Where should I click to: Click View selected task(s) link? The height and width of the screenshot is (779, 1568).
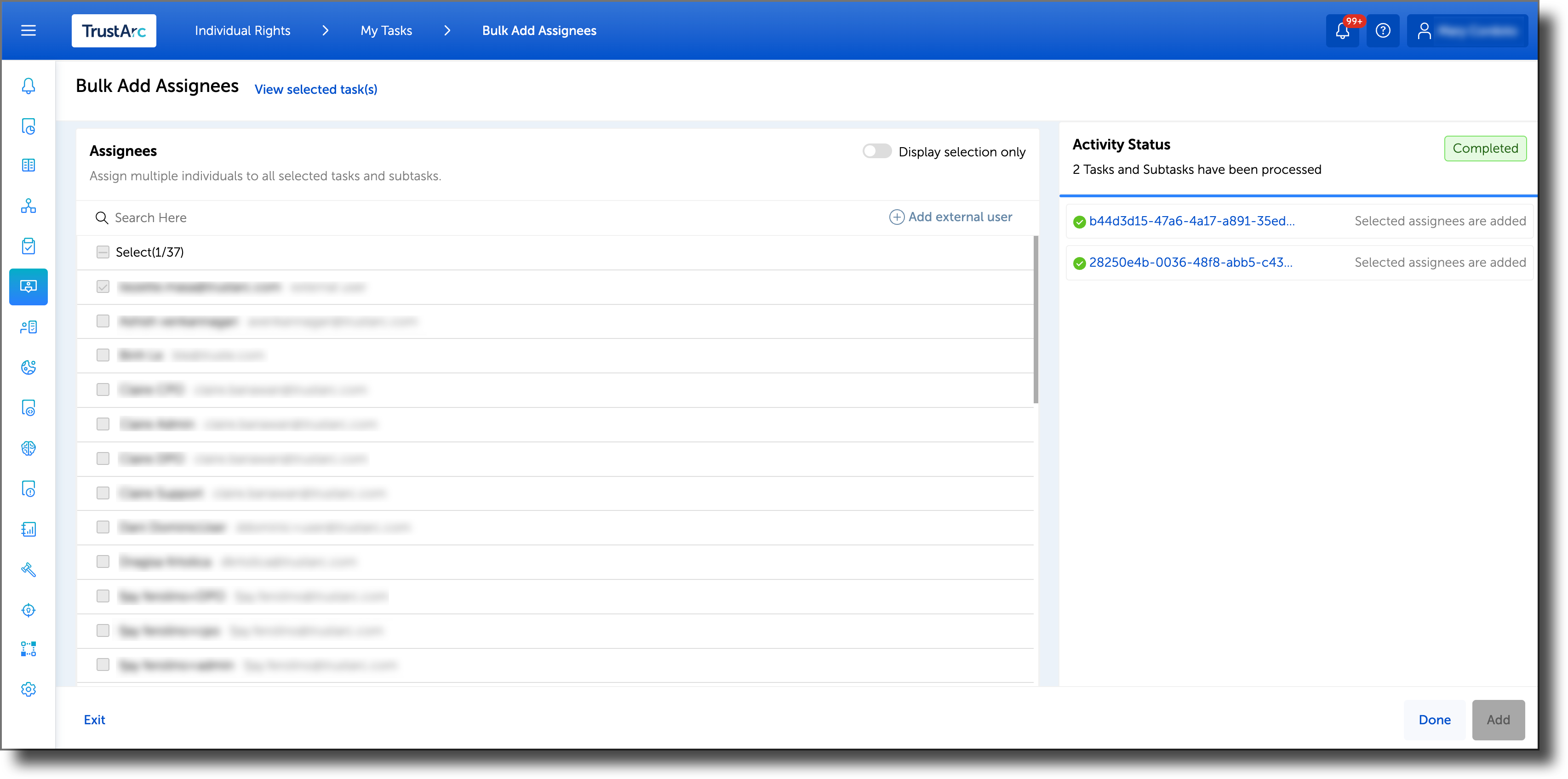coord(315,90)
